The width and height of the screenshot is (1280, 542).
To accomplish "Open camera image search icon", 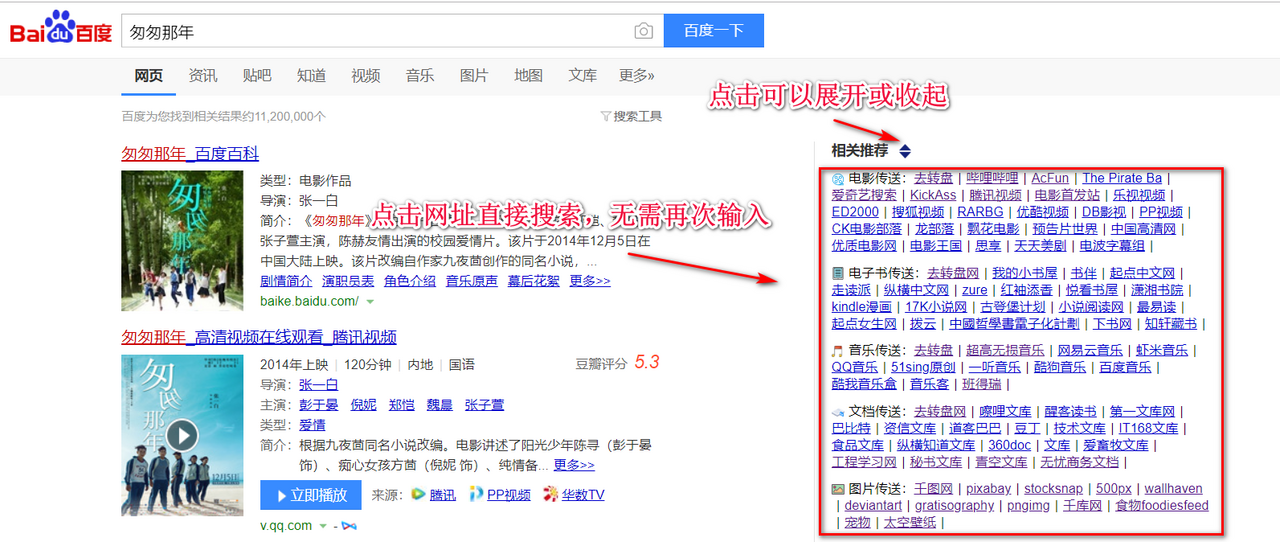I will point(644,31).
